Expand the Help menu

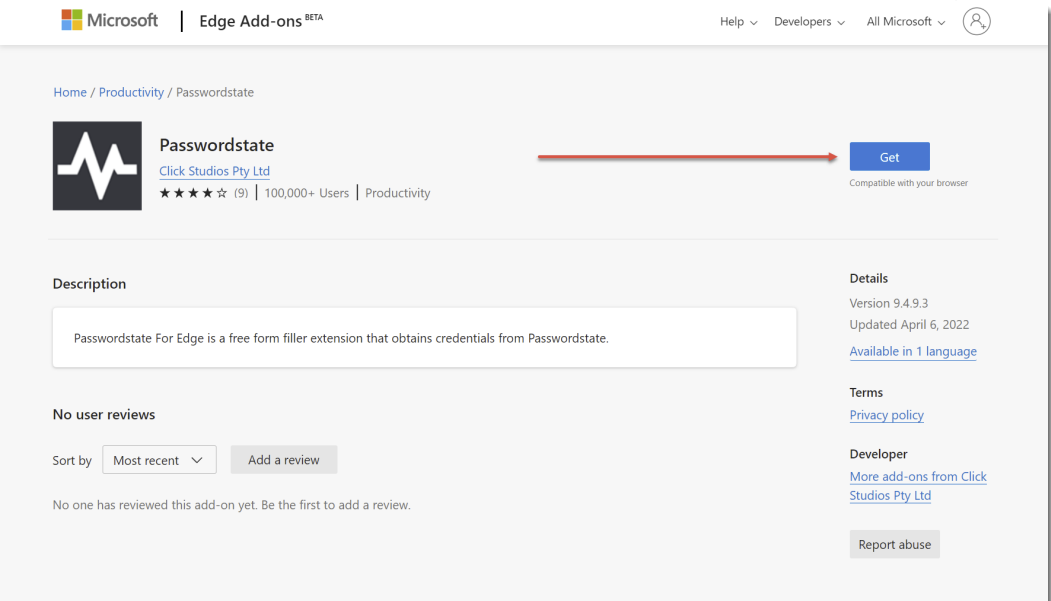tap(738, 21)
